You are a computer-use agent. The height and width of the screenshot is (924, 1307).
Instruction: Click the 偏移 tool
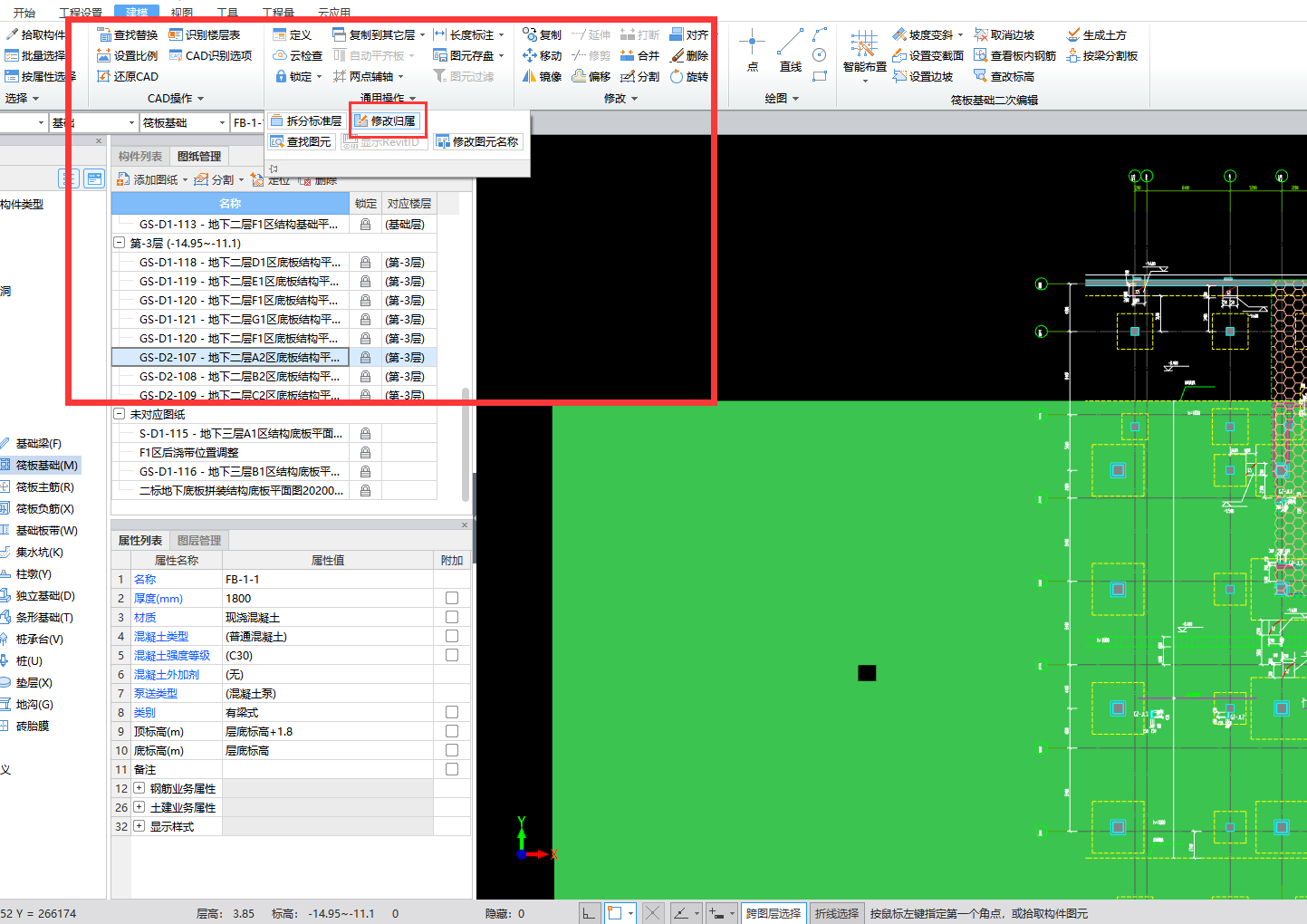pyautogui.click(x=591, y=76)
